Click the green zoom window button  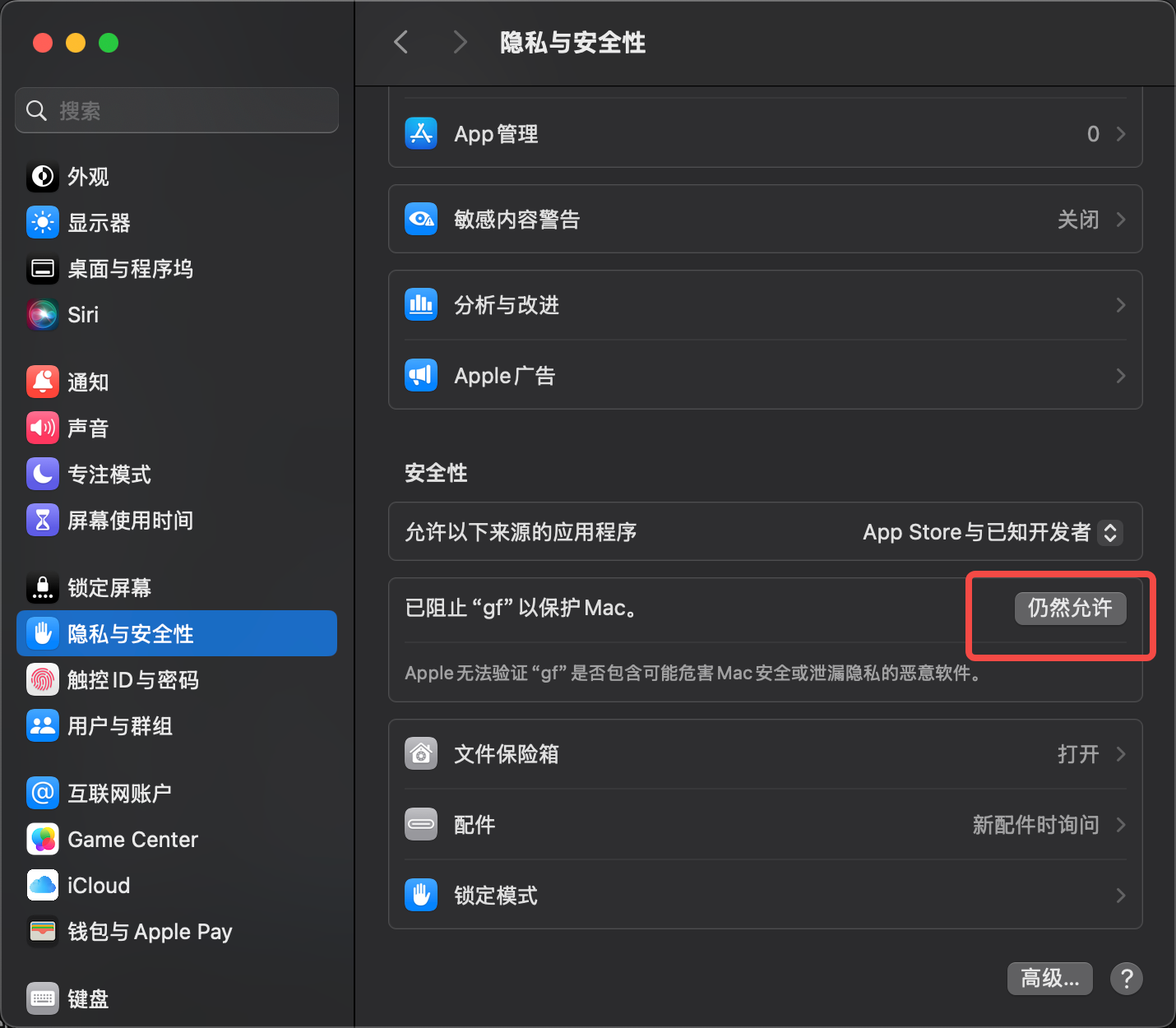pyautogui.click(x=109, y=43)
